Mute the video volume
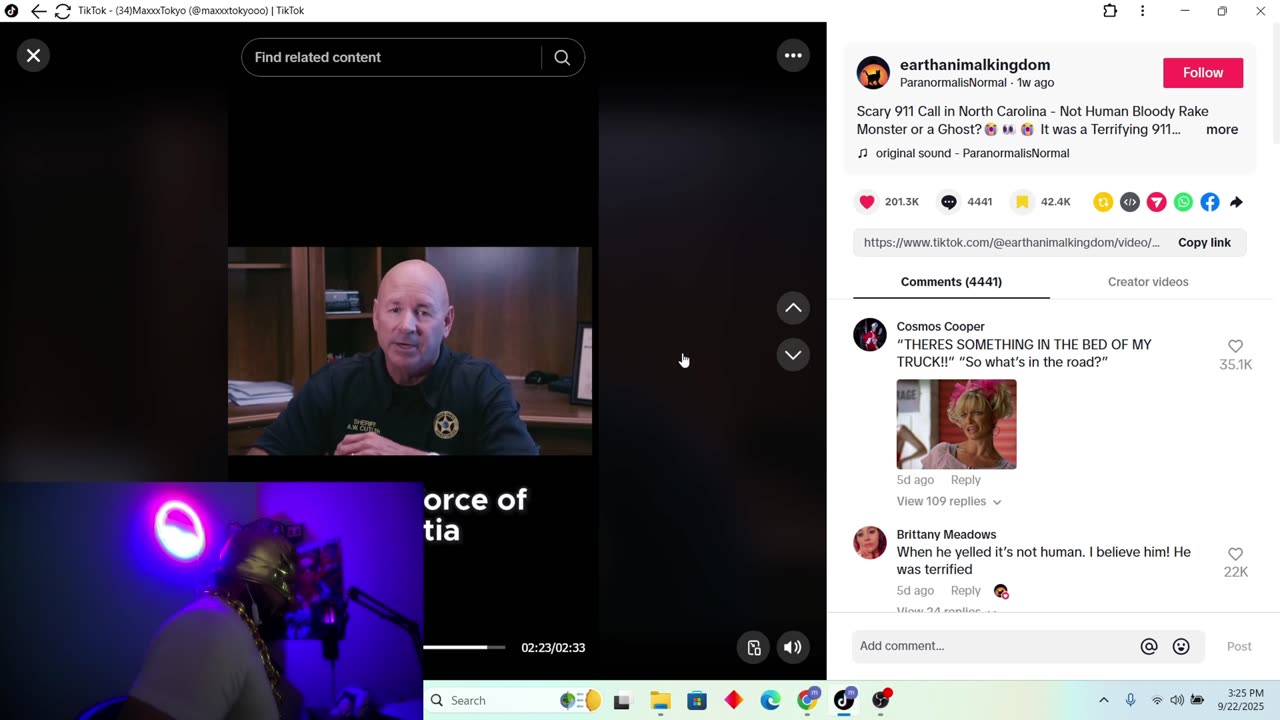This screenshot has width=1280, height=720. point(792,647)
